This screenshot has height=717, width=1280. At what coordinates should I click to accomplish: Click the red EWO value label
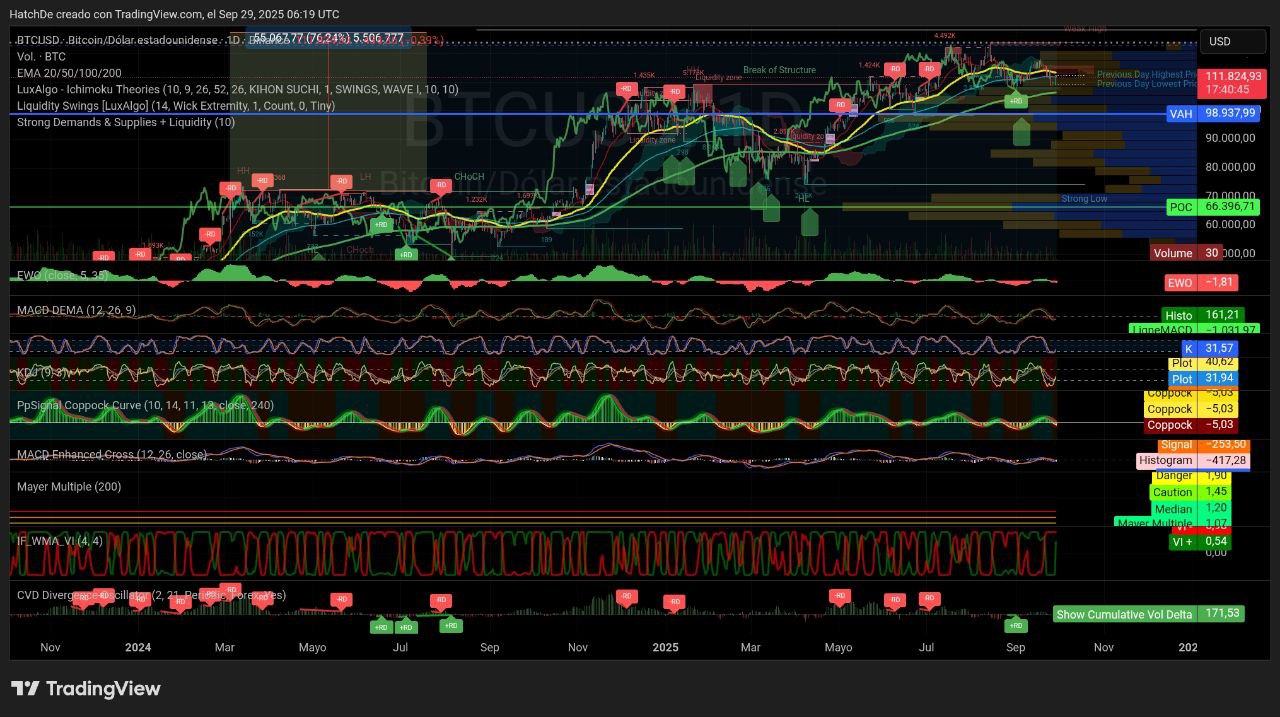pos(1180,283)
